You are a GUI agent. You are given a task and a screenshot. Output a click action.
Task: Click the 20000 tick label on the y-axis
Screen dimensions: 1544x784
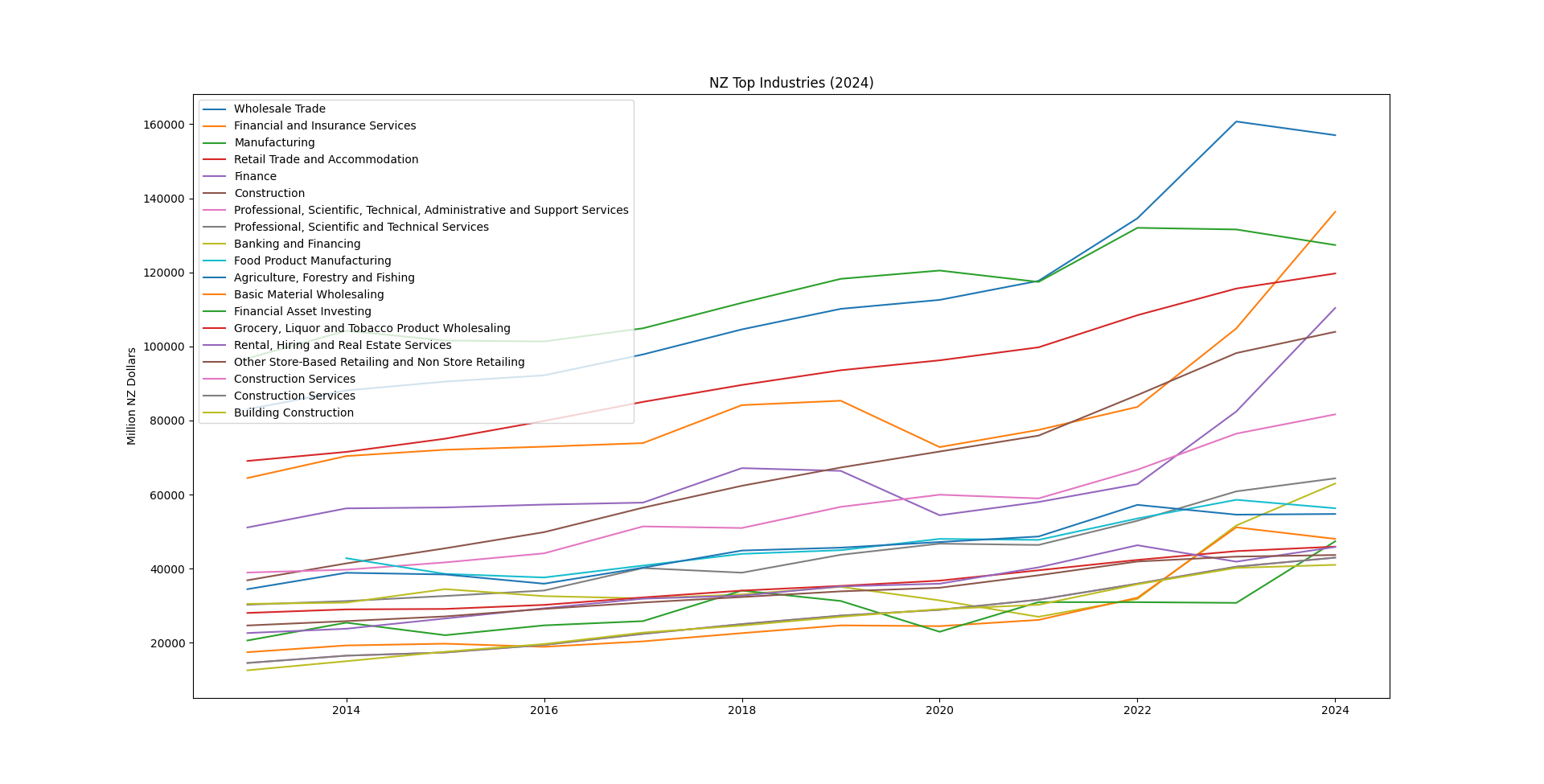point(166,643)
